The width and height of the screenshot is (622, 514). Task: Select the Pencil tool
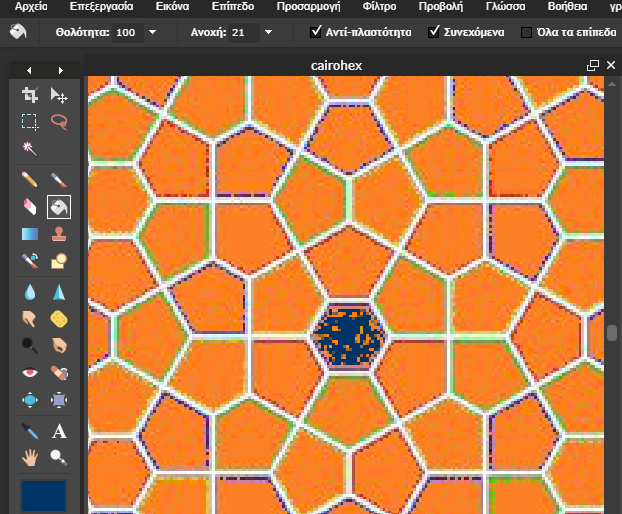point(30,180)
